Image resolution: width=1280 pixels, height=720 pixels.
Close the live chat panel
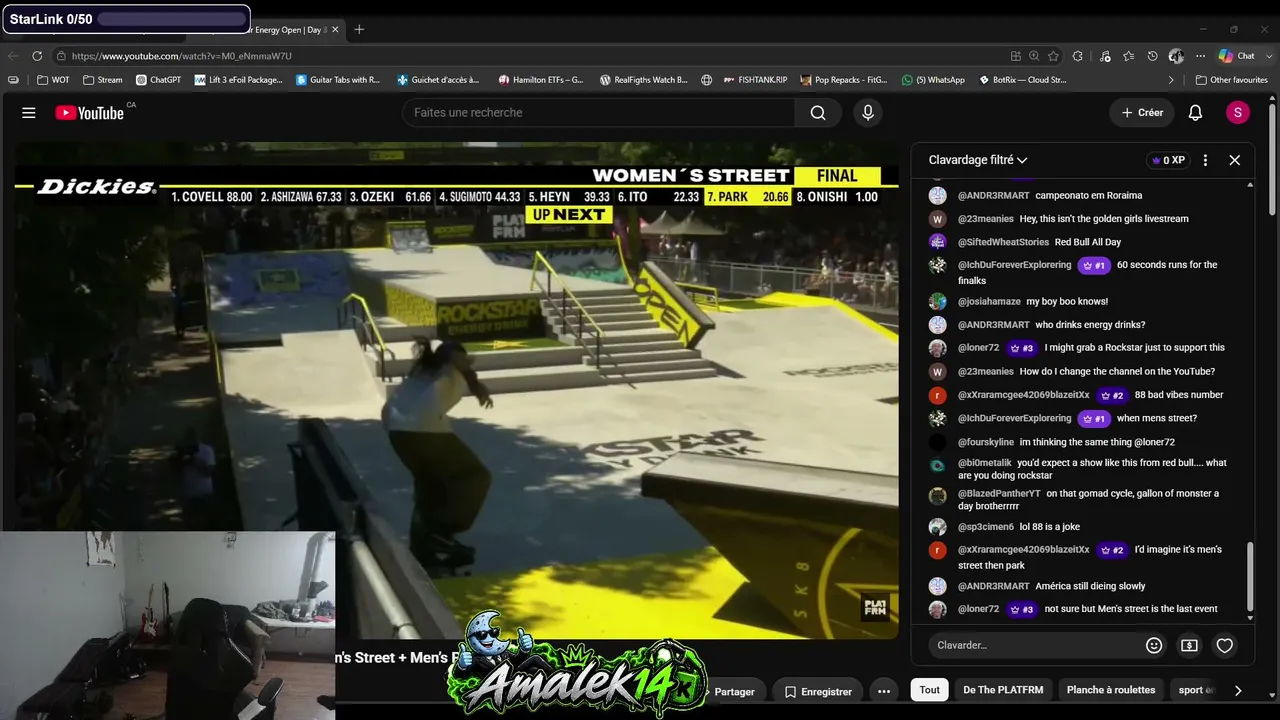tap(1235, 160)
